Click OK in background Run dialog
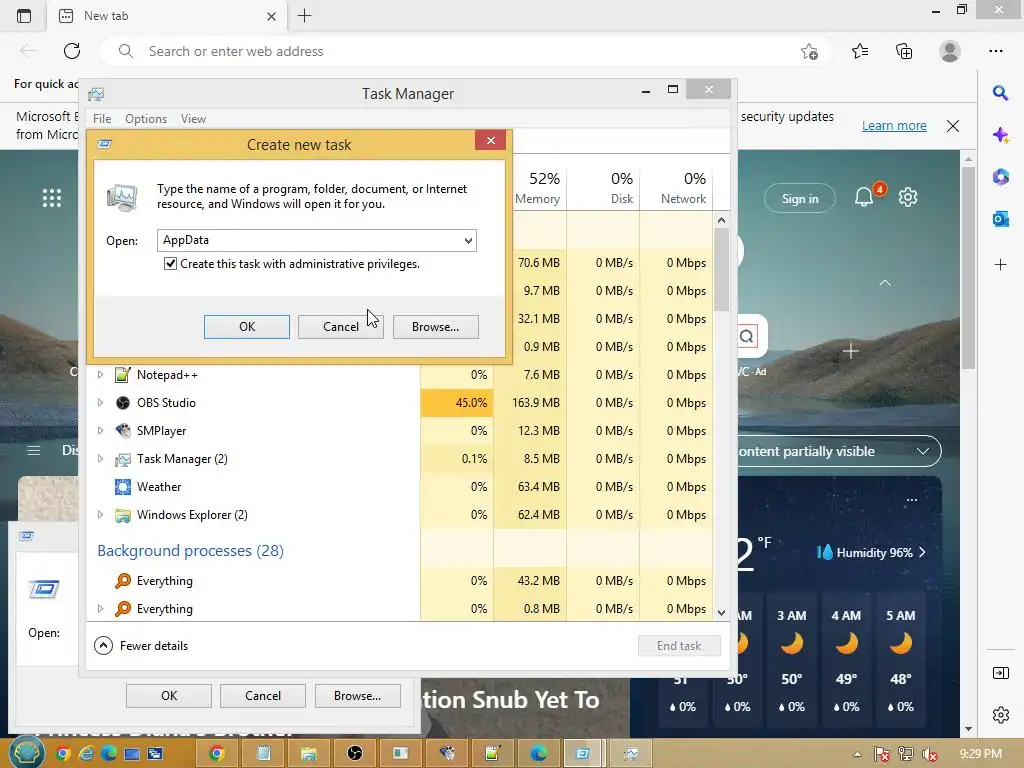Screen dimensions: 1024x768 pos(169,696)
